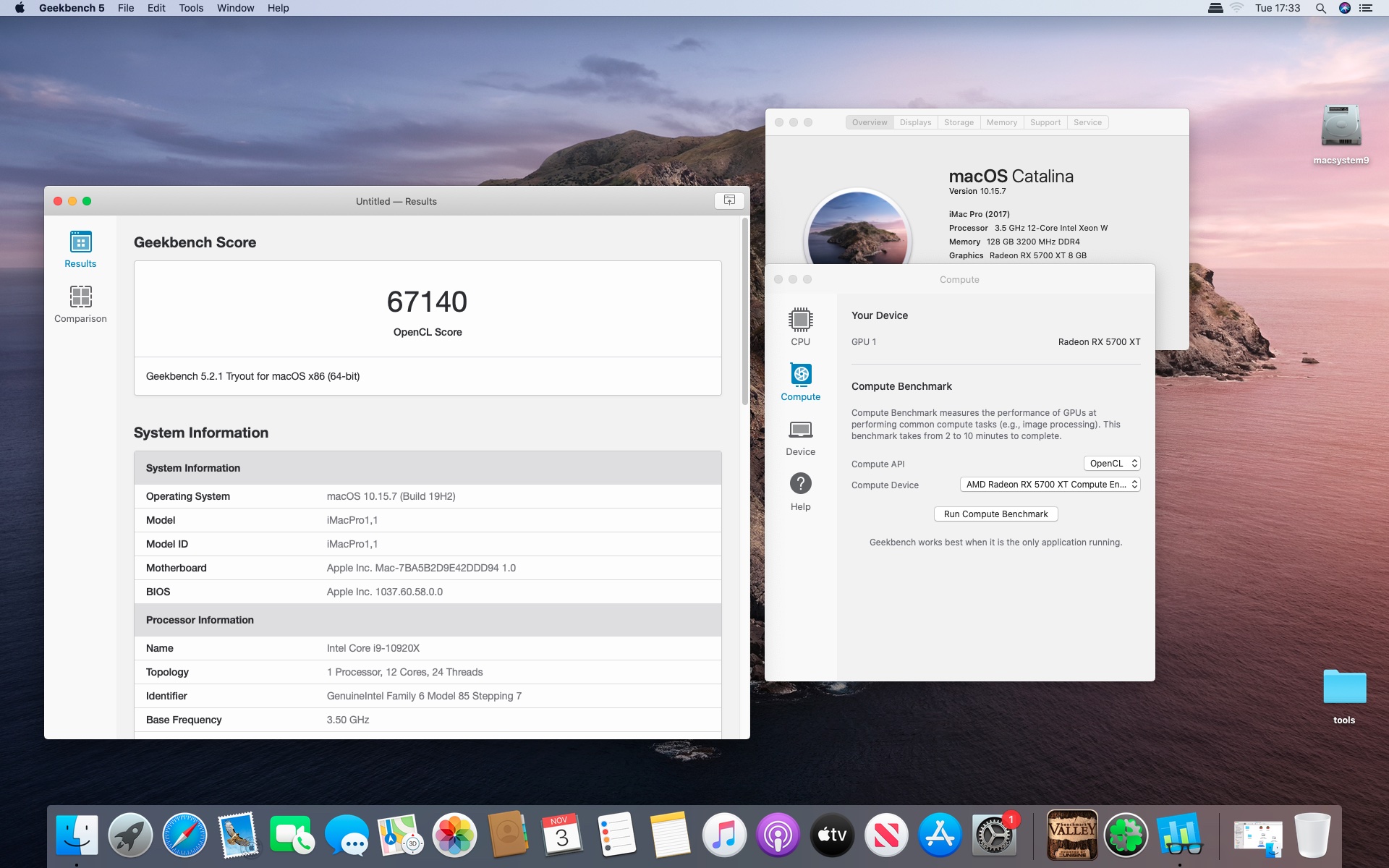Open the Device section icon
The image size is (1389, 868).
[x=800, y=430]
